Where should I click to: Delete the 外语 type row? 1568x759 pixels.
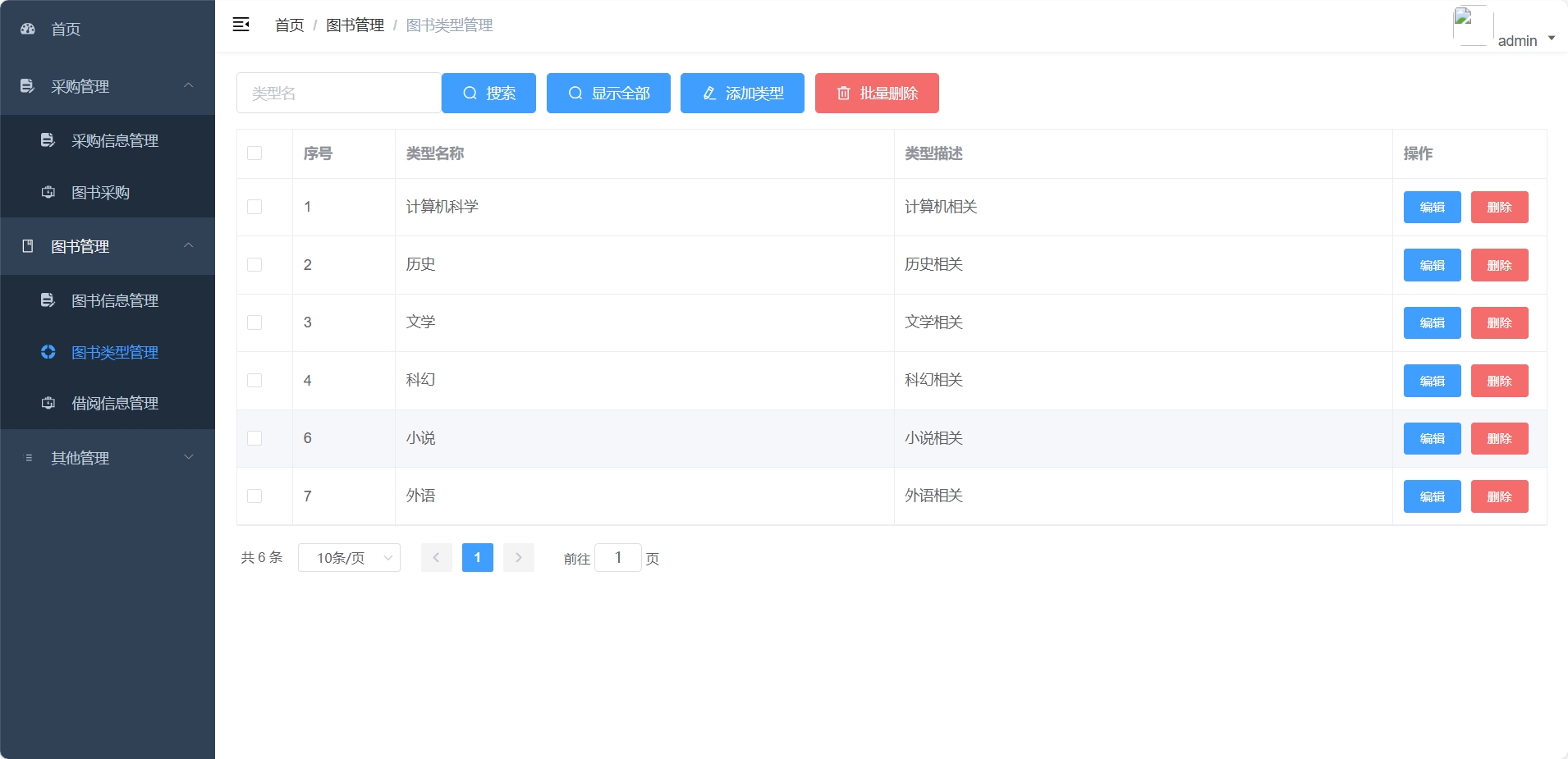(x=1499, y=496)
